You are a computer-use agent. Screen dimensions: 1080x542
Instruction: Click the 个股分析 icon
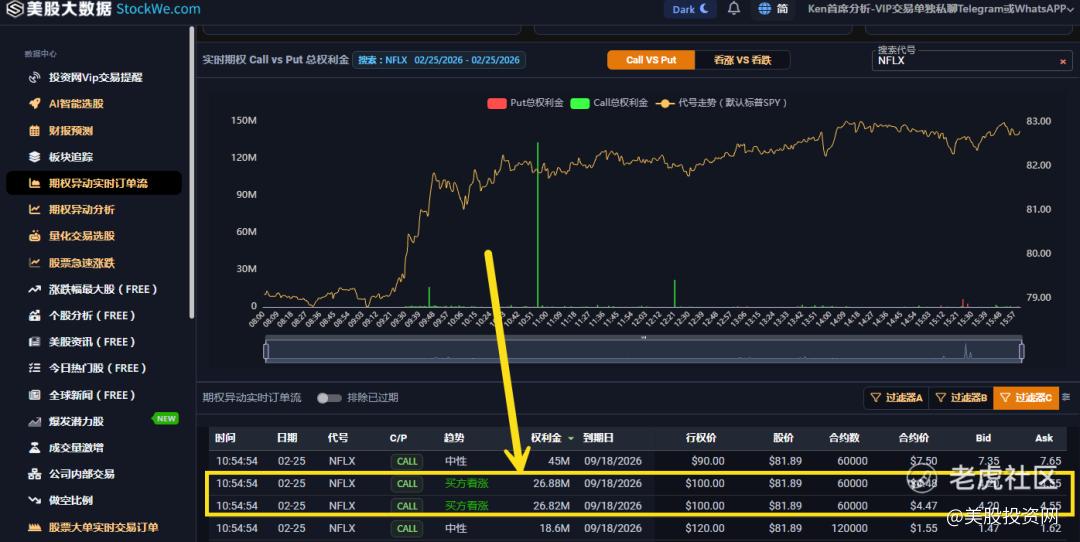(x=34, y=315)
